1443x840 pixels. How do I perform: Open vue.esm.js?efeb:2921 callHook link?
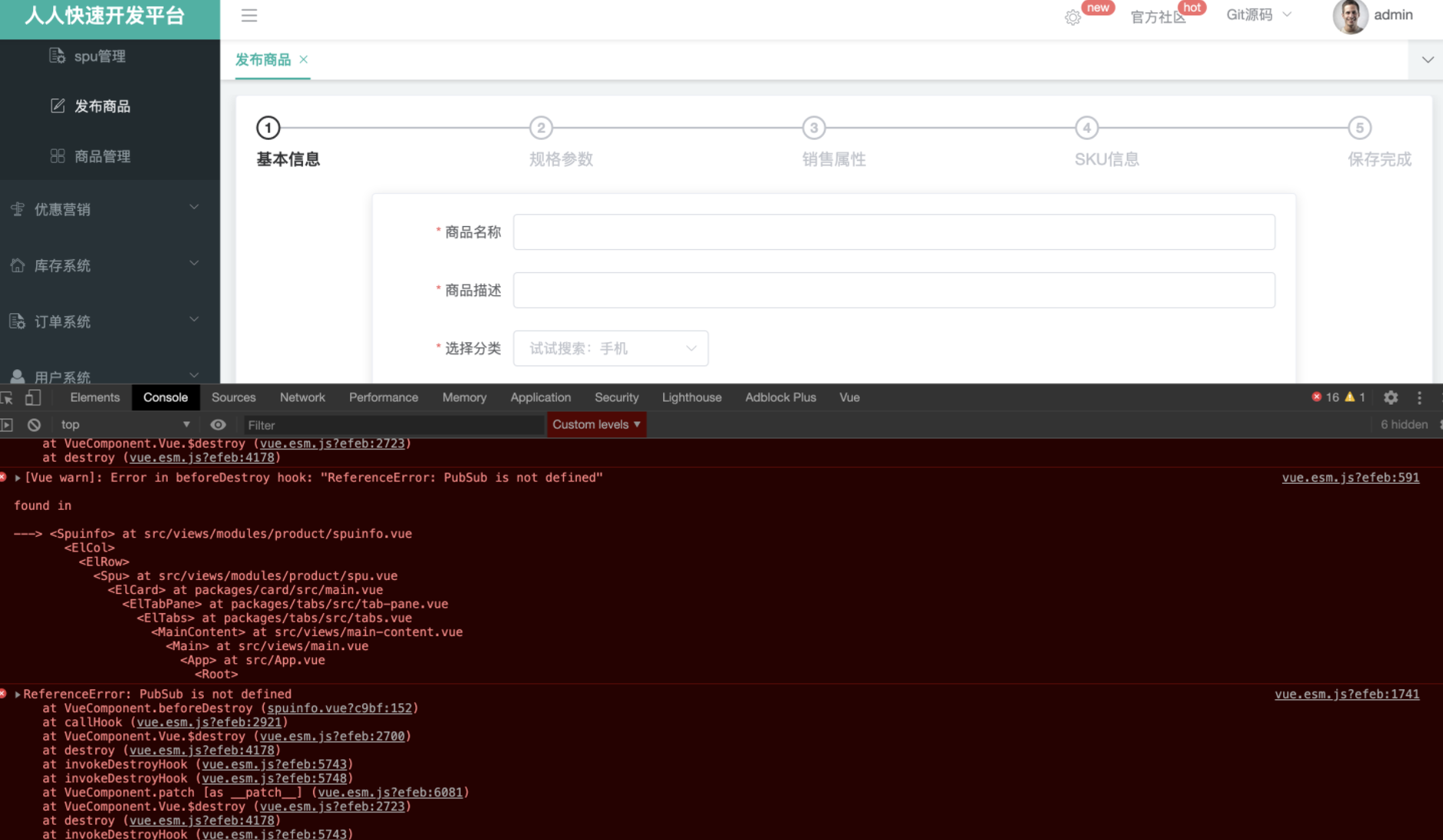209,722
